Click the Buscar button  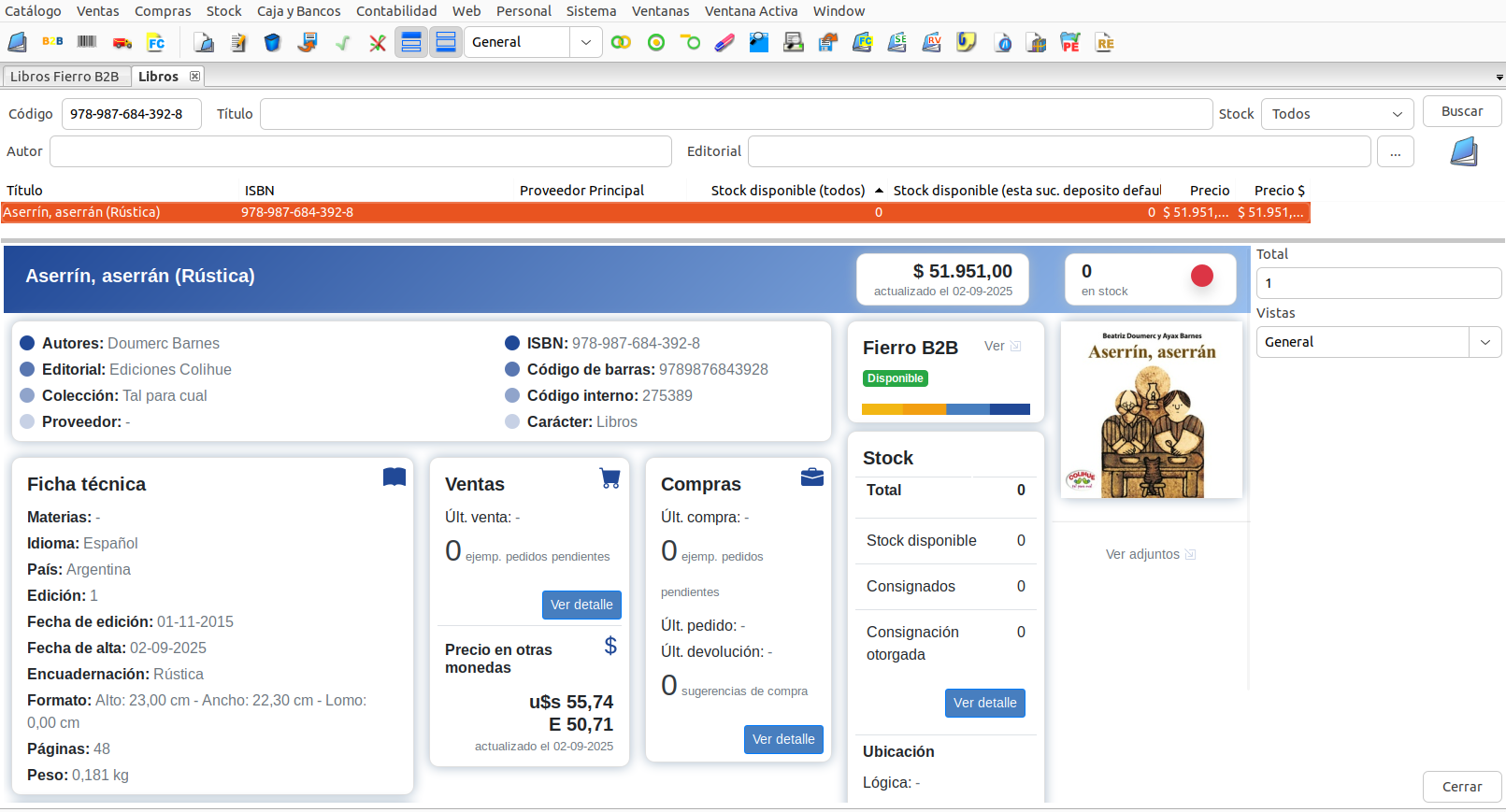(1462, 111)
